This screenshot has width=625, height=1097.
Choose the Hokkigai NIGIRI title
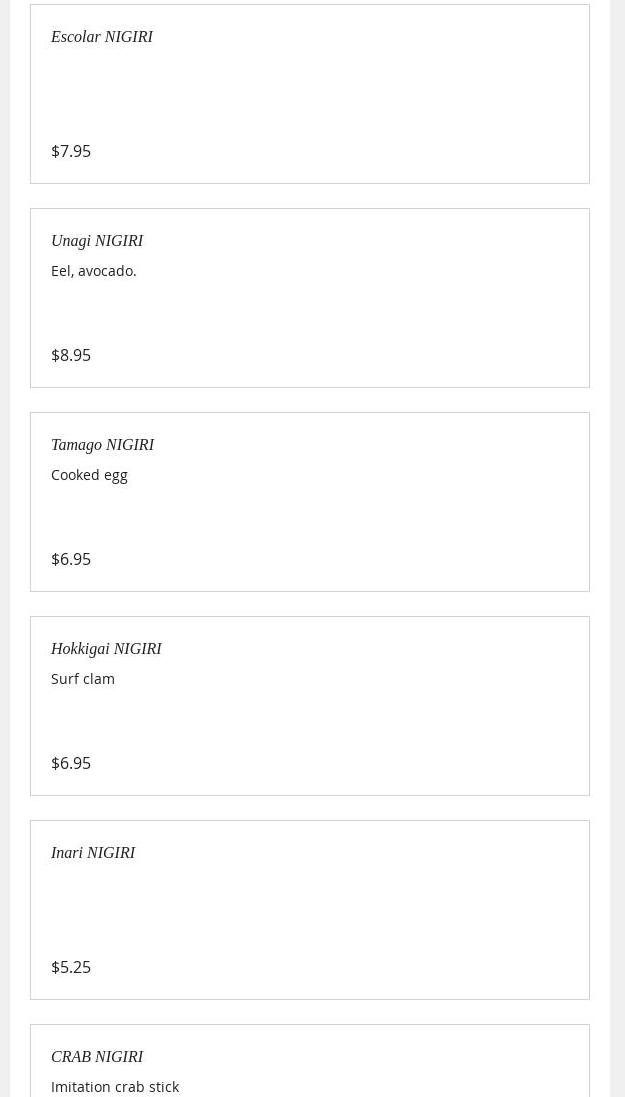coord(106,649)
